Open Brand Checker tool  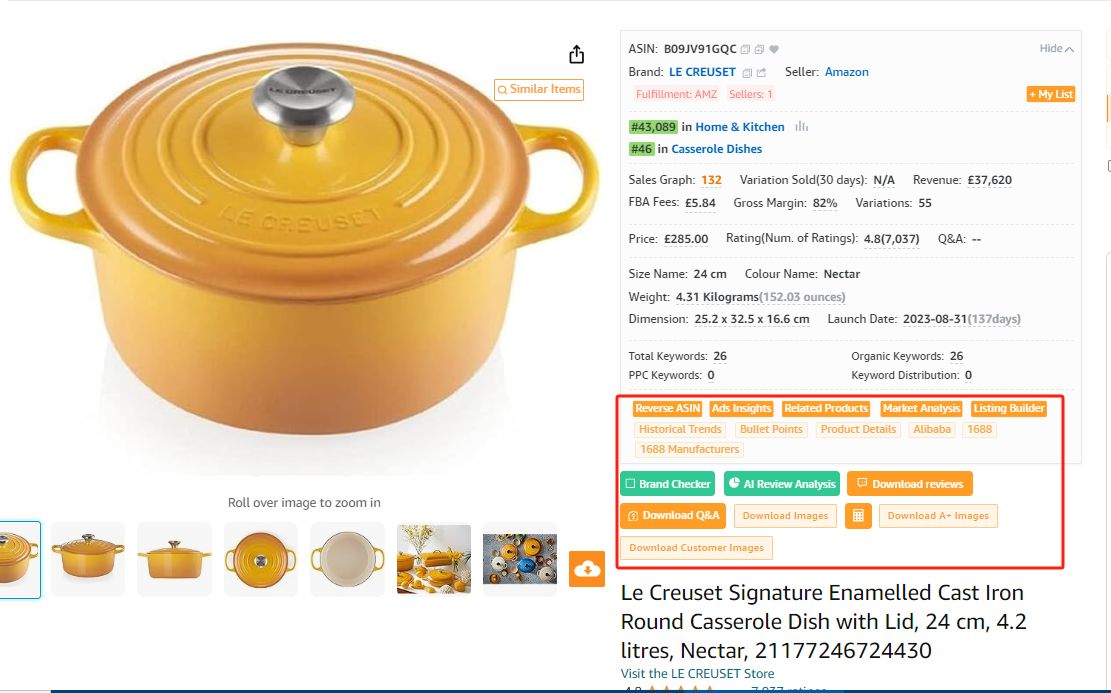667,484
